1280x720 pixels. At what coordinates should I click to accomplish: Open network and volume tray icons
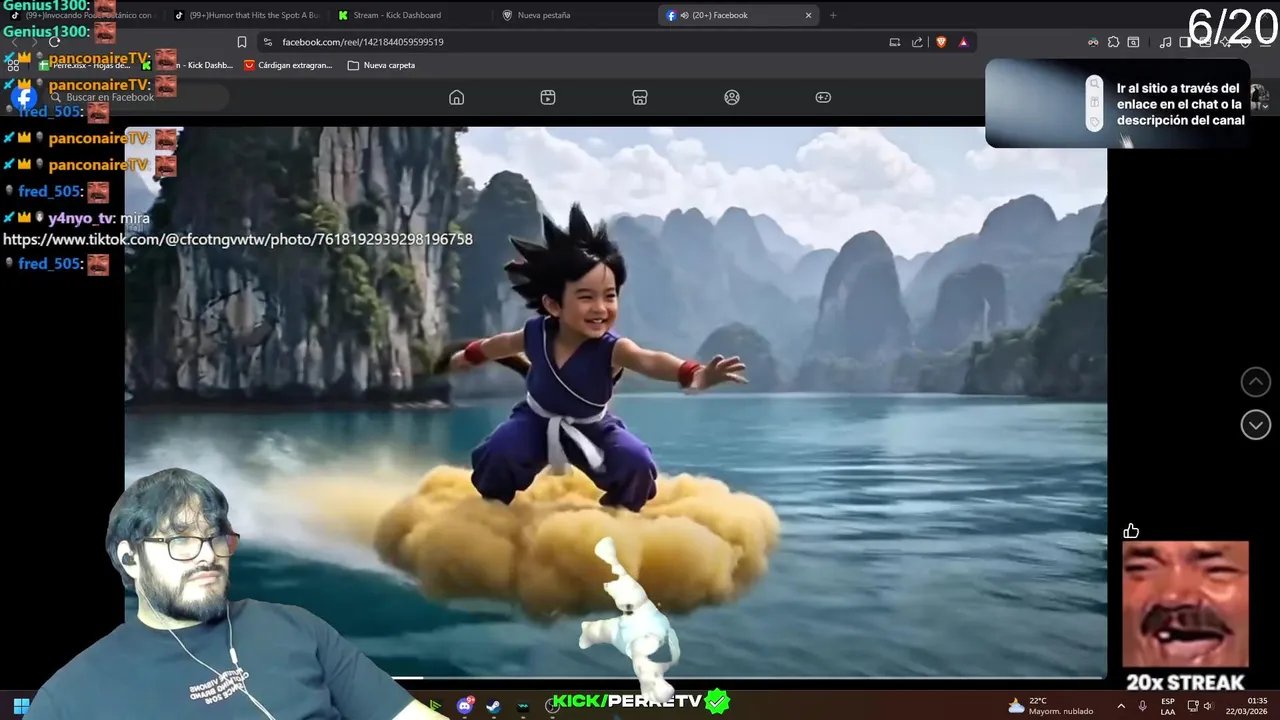click(x=1200, y=706)
